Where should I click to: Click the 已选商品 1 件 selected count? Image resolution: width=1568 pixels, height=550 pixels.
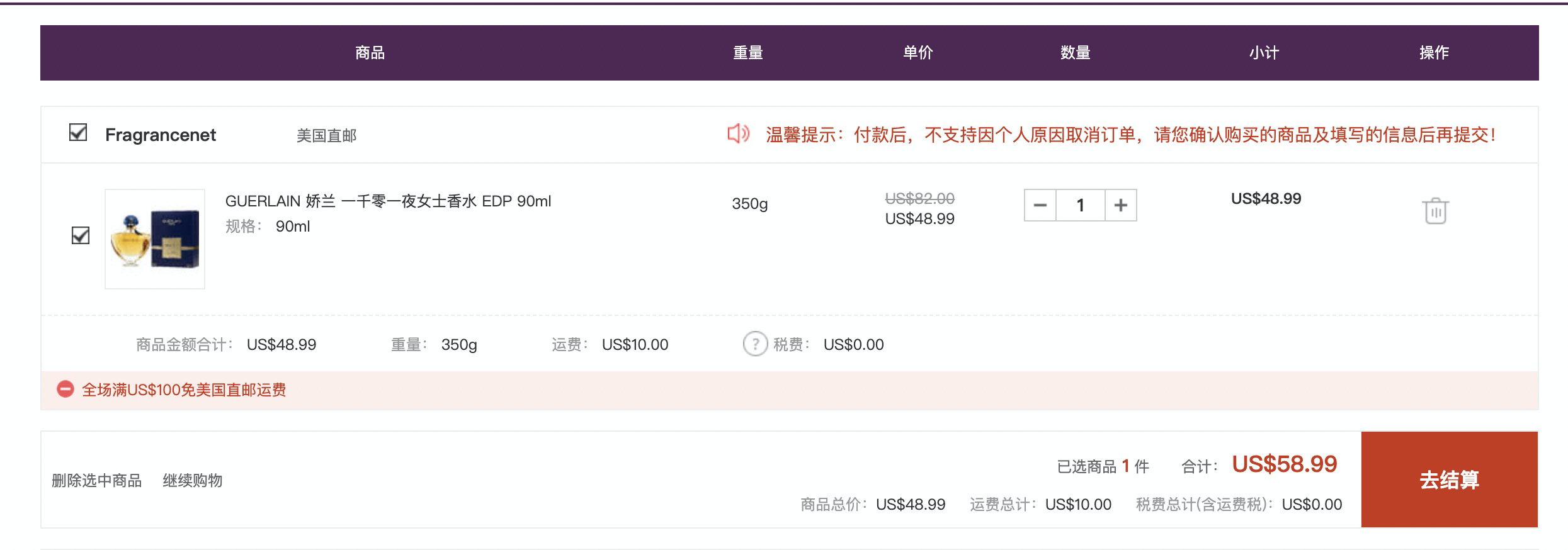click(1103, 467)
